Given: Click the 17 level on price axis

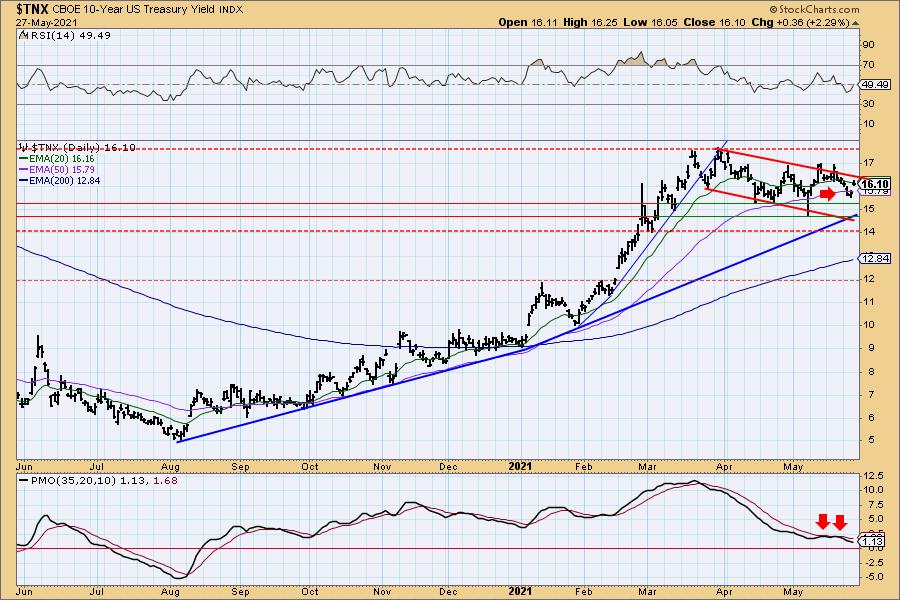Looking at the screenshot, I should pyautogui.click(x=868, y=162).
